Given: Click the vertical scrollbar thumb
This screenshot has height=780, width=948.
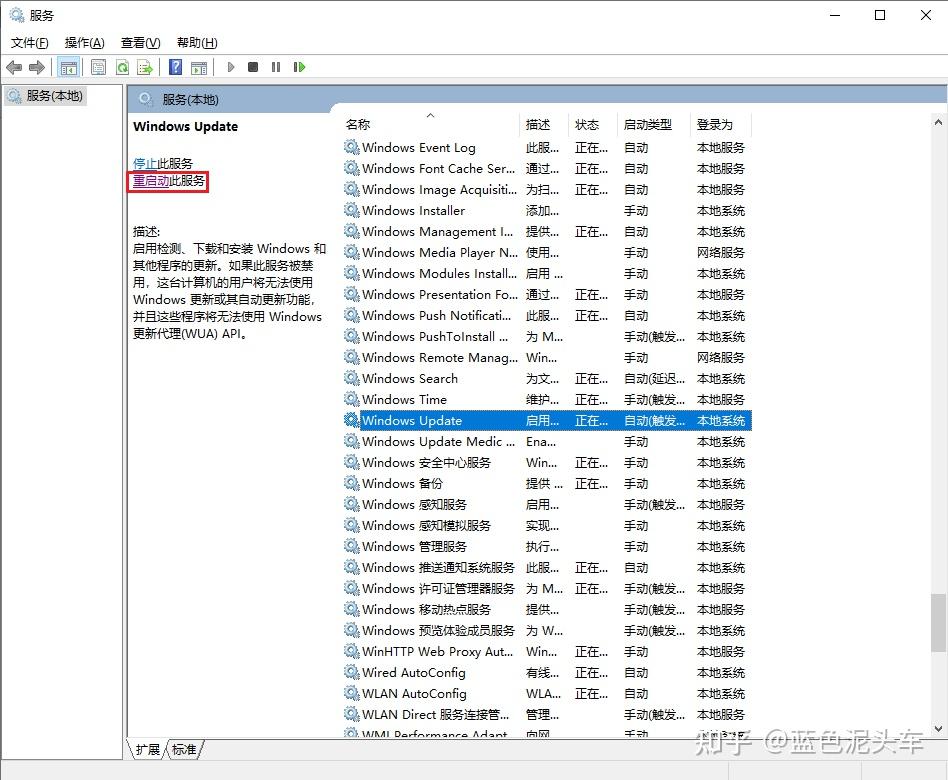Looking at the screenshot, I should (938, 623).
